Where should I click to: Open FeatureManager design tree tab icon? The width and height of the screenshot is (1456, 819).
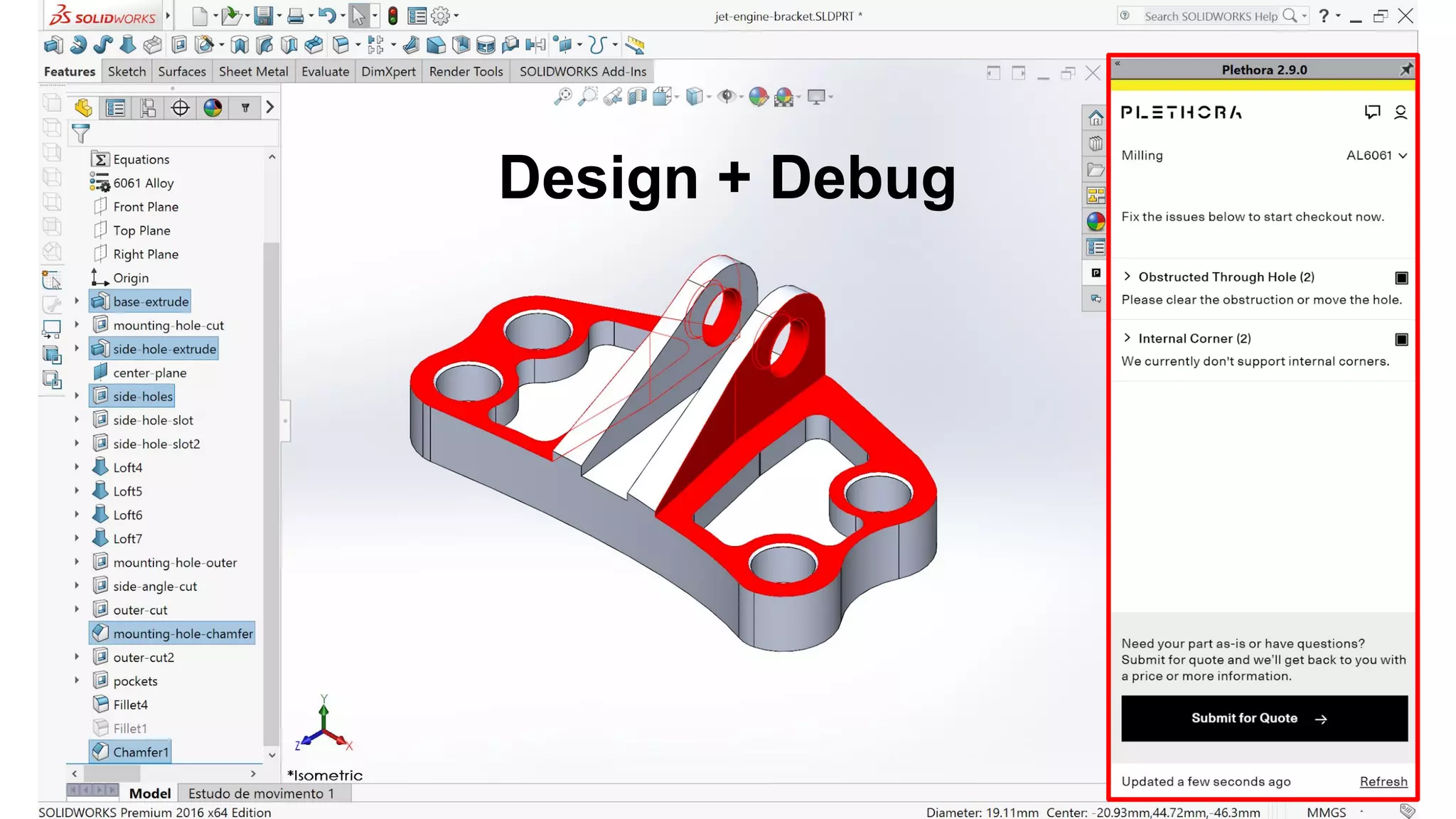83,107
